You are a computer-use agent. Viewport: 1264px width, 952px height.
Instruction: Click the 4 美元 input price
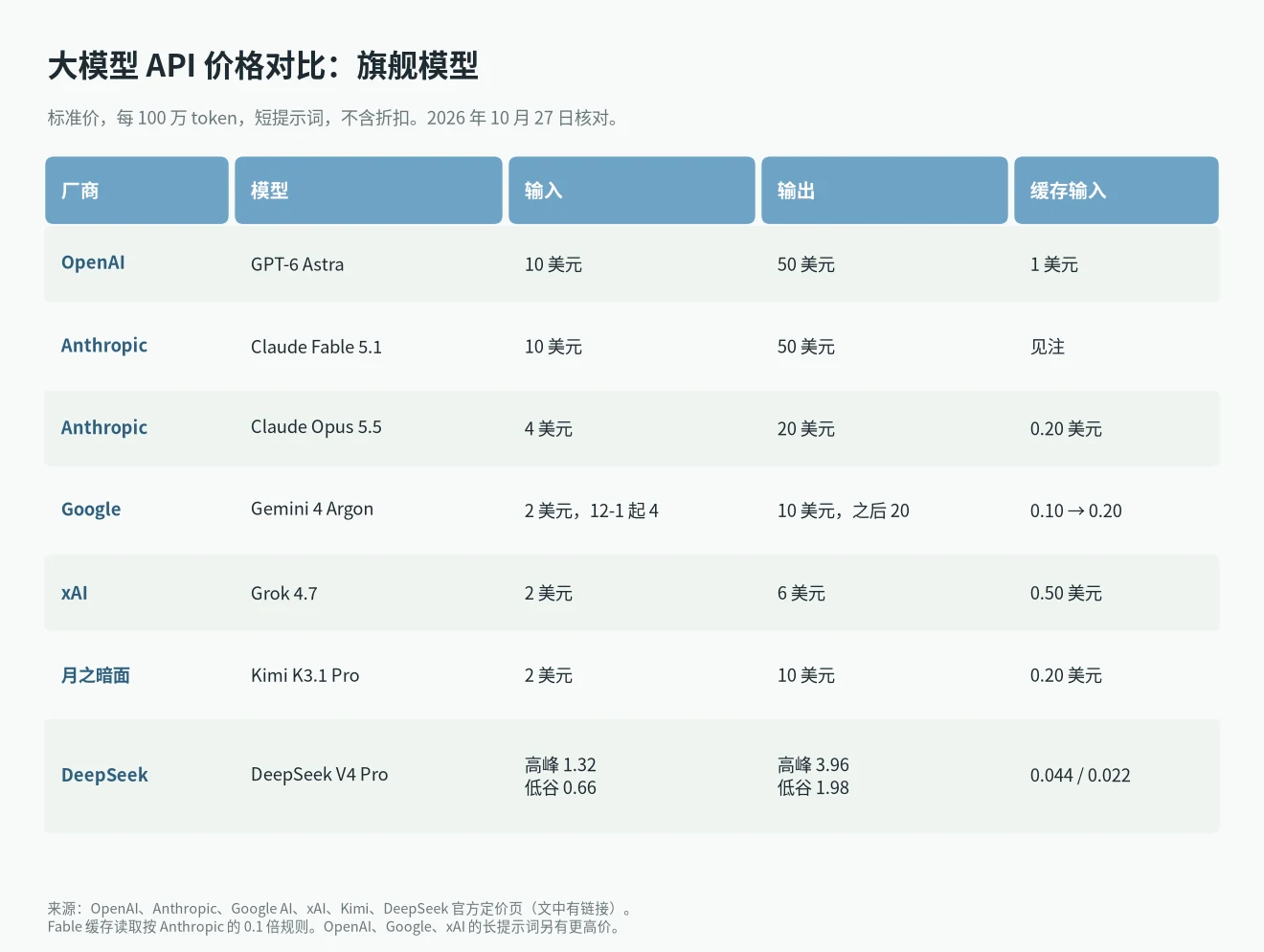pos(548,429)
